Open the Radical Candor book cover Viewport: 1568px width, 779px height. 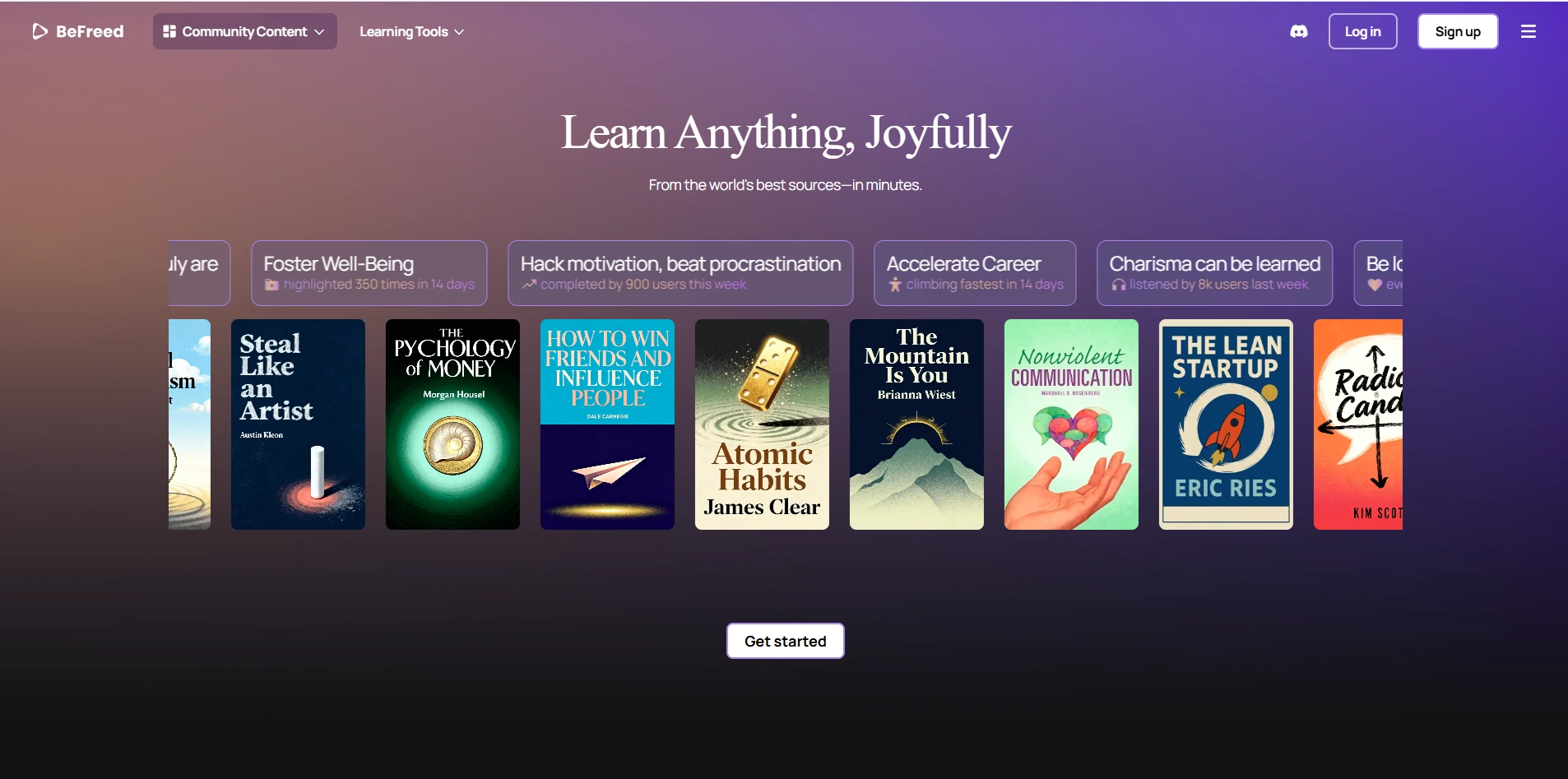pyautogui.click(x=1358, y=424)
